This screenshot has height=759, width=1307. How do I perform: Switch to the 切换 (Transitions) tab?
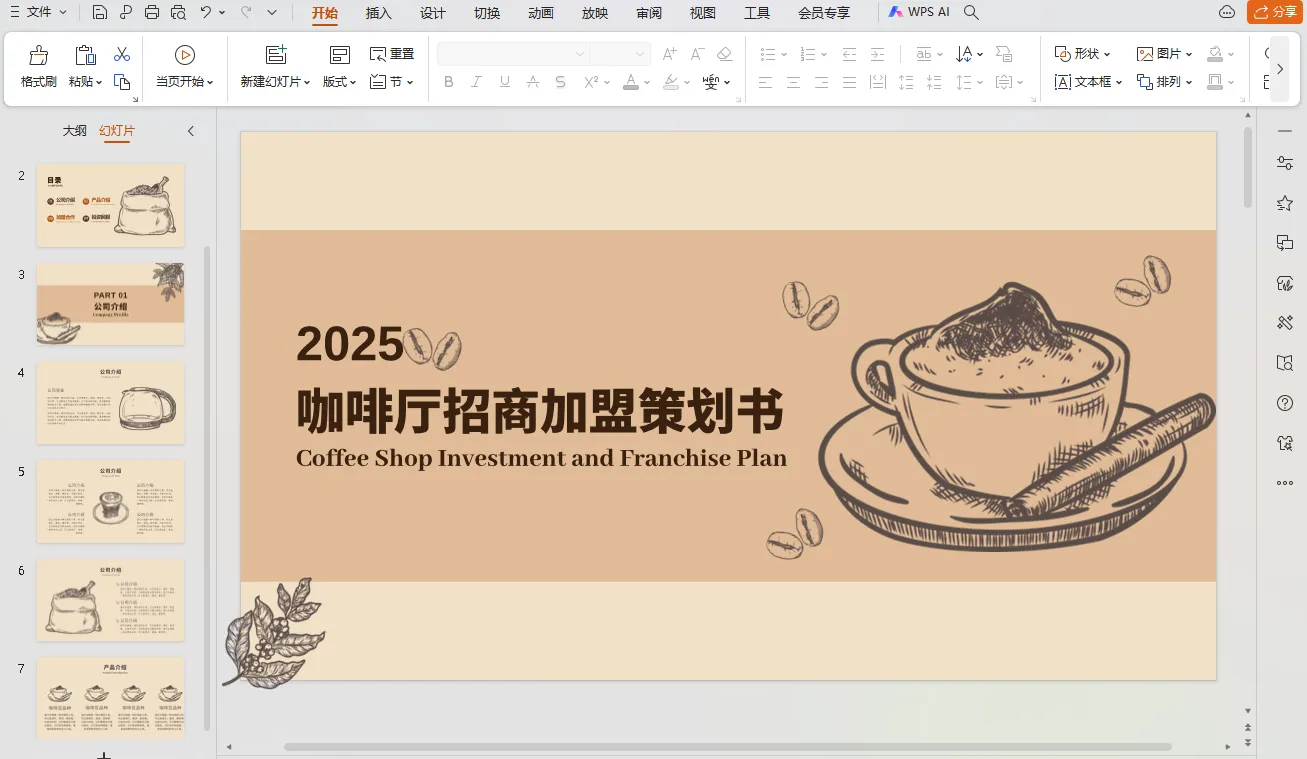click(x=487, y=13)
